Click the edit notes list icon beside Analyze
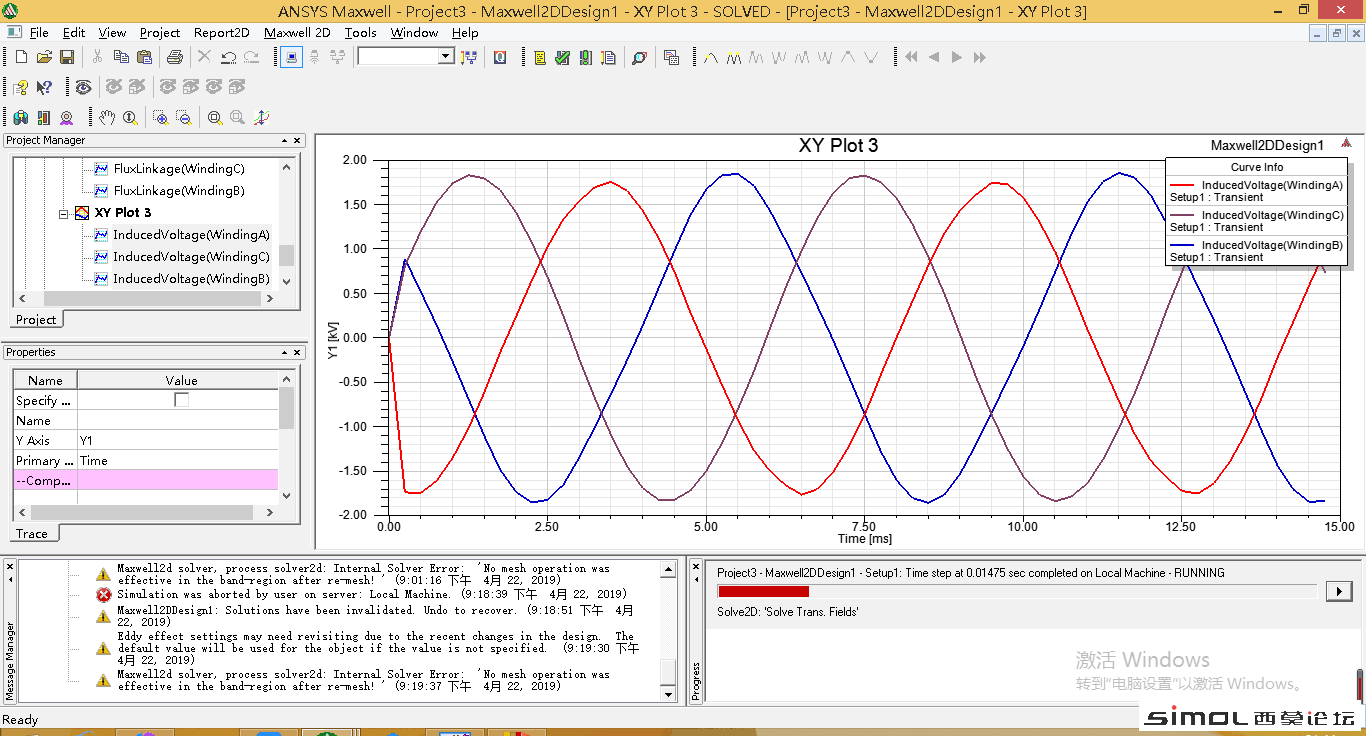 click(608, 57)
